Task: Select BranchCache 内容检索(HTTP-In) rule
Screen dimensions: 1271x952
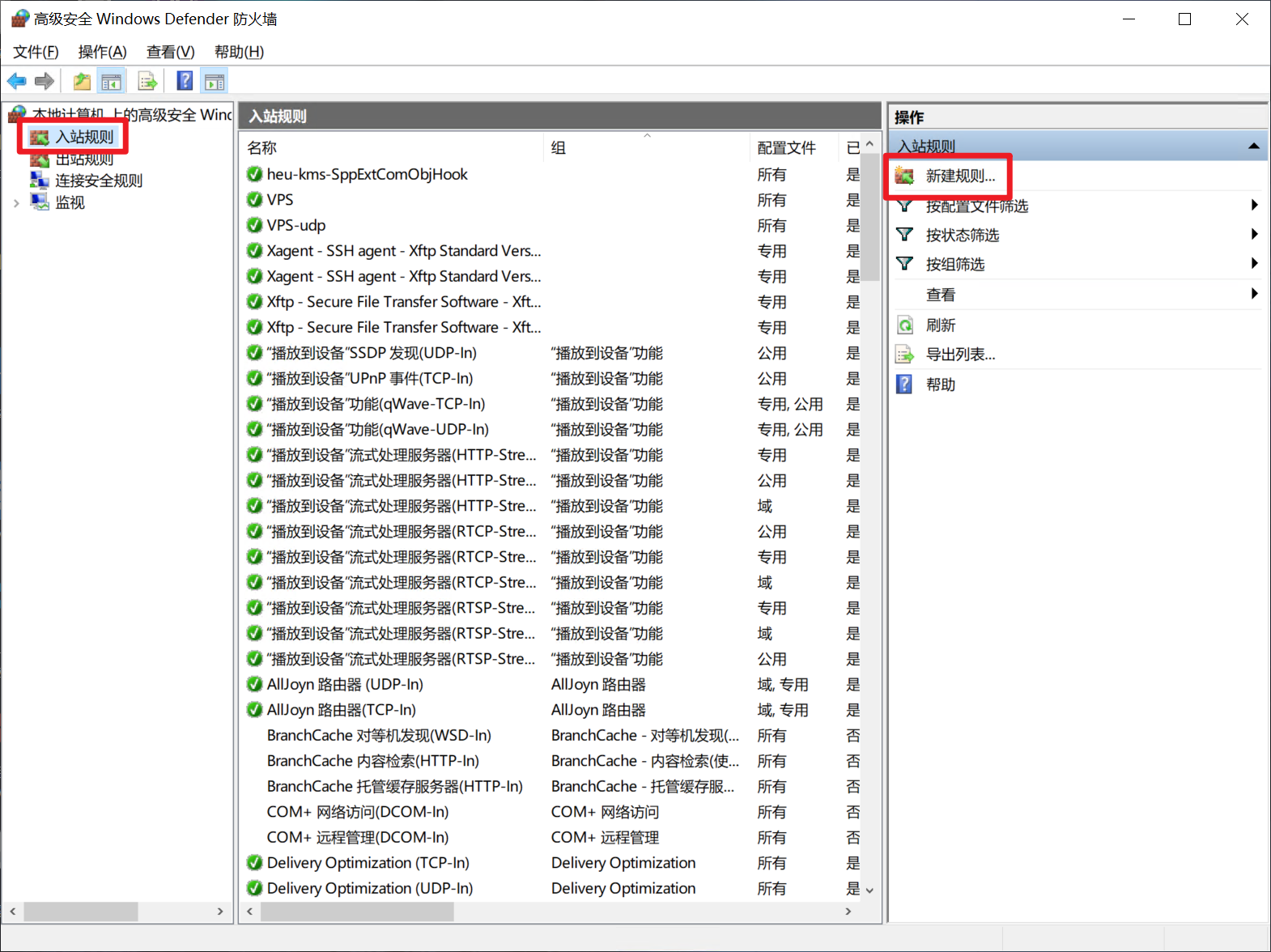Action: click(x=372, y=761)
